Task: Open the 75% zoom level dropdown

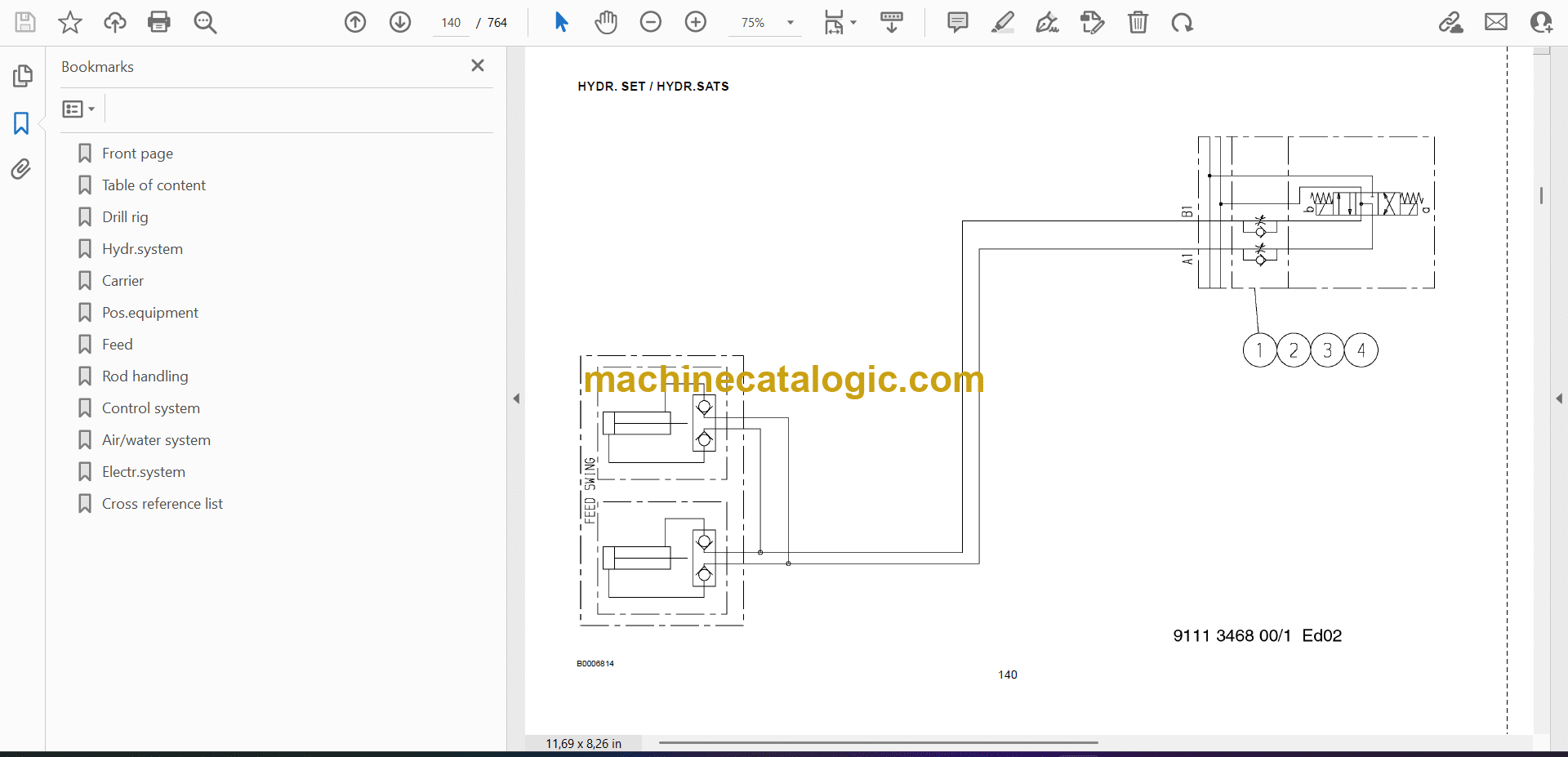Action: pyautogui.click(x=790, y=23)
